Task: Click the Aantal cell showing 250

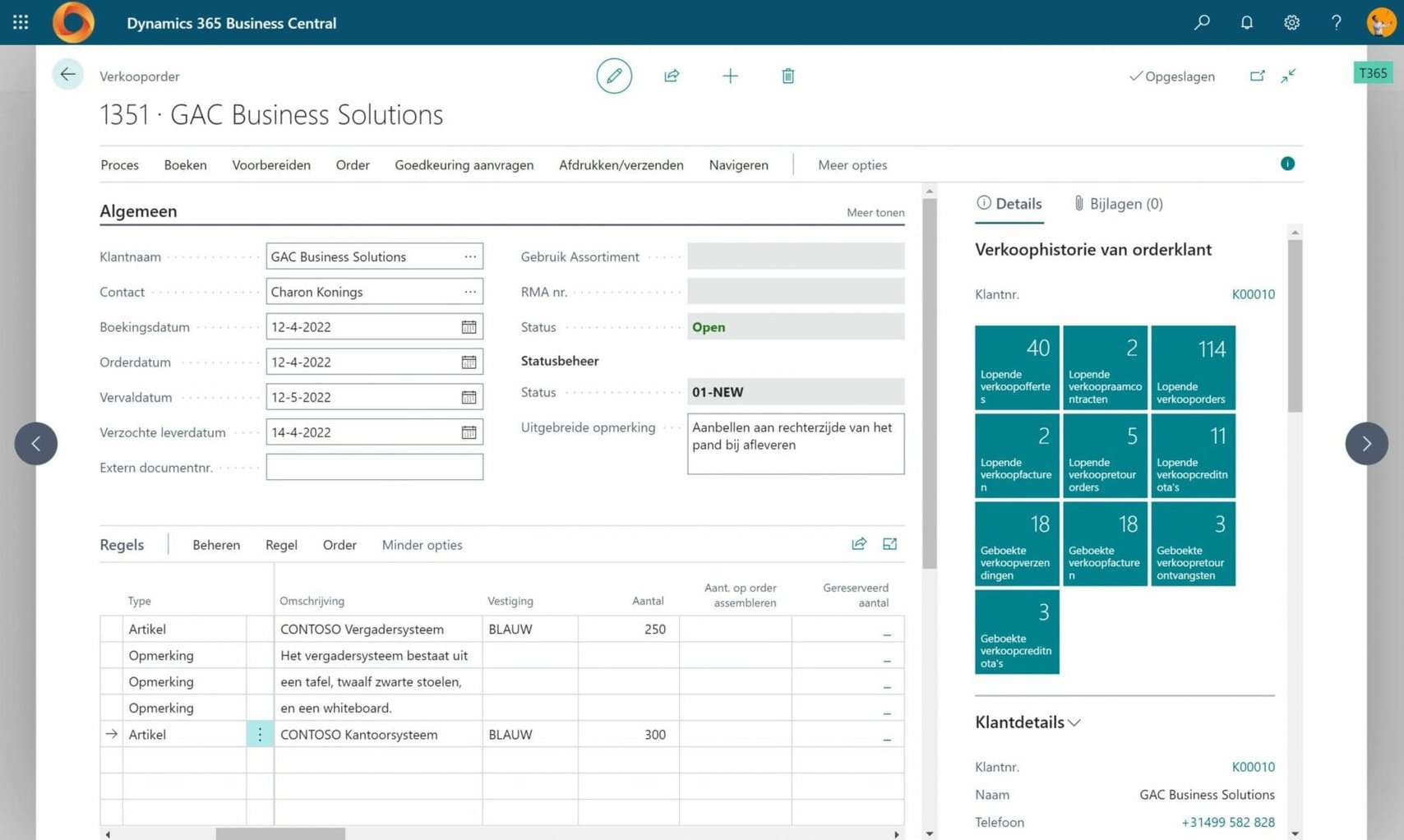Action: (x=629, y=629)
